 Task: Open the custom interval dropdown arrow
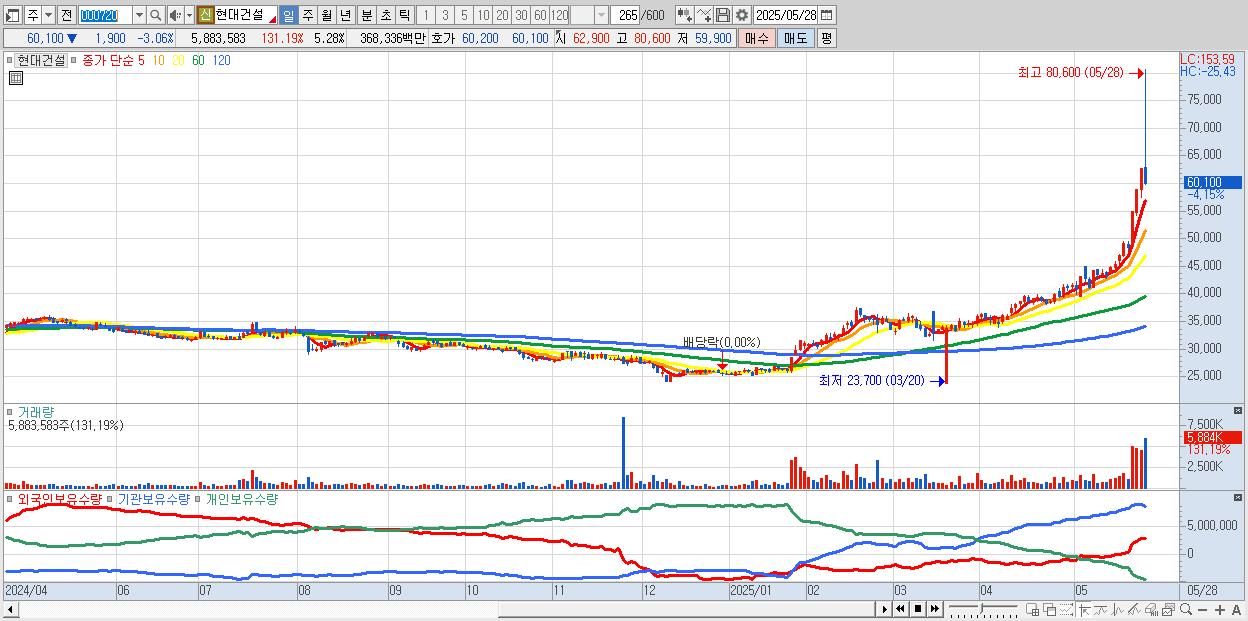click(601, 15)
